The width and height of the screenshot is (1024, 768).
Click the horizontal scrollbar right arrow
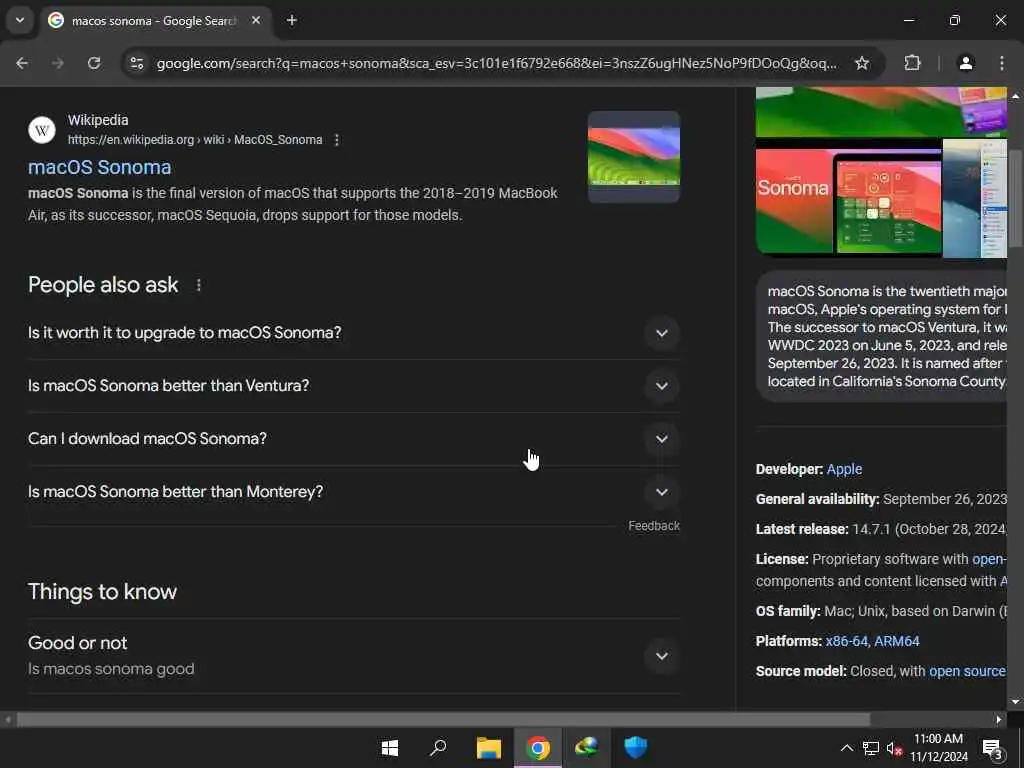[999, 720]
